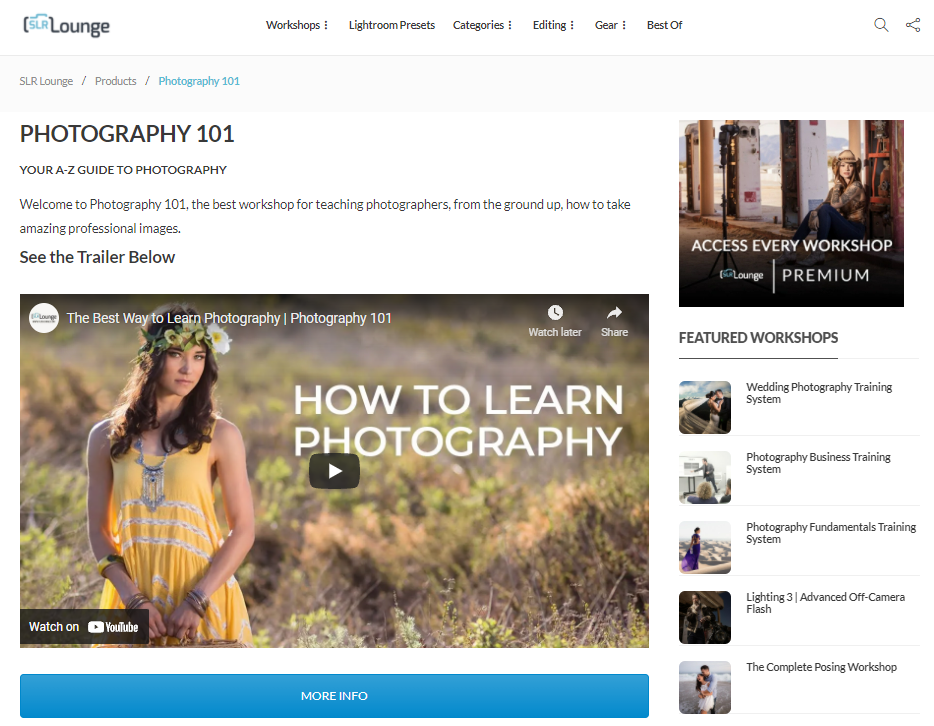Open Lighting 3 Advanced Off-Camera Flash link
The image size is (934, 726).
[x=826, y=603]
